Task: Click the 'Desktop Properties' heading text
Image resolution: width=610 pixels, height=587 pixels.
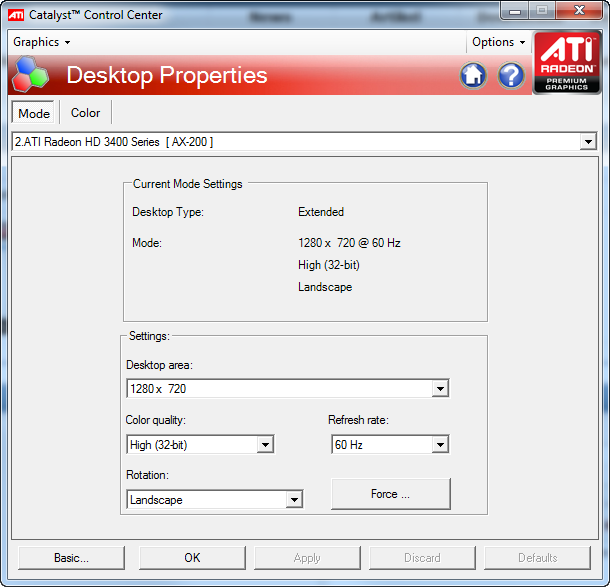Action: coord(167,75)
